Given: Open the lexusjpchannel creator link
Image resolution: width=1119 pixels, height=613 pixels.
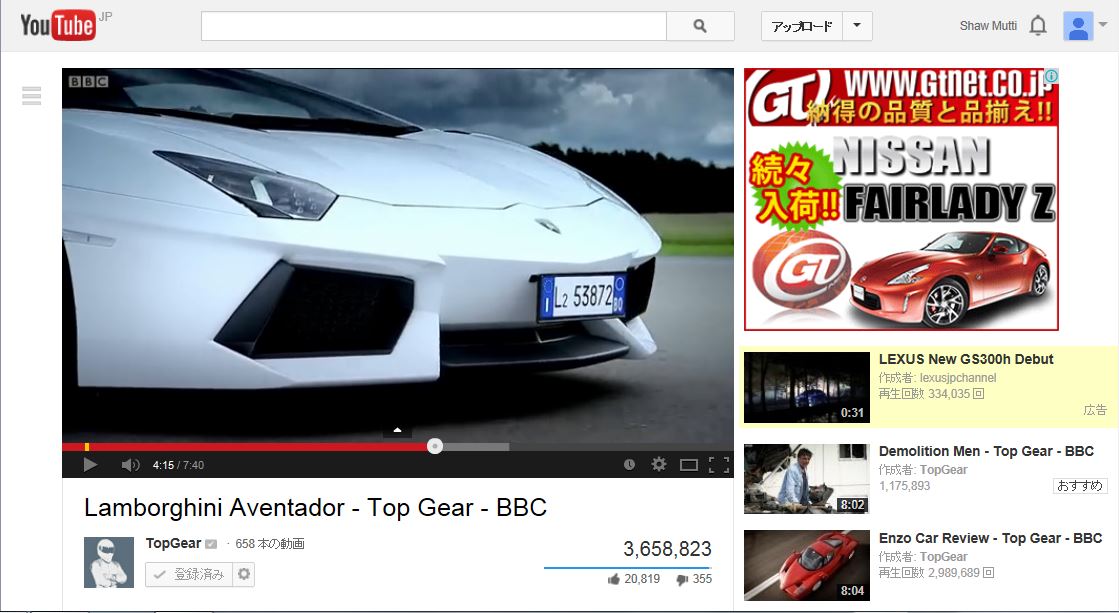Looking at the screenshot, I should (x=958, y=378).
